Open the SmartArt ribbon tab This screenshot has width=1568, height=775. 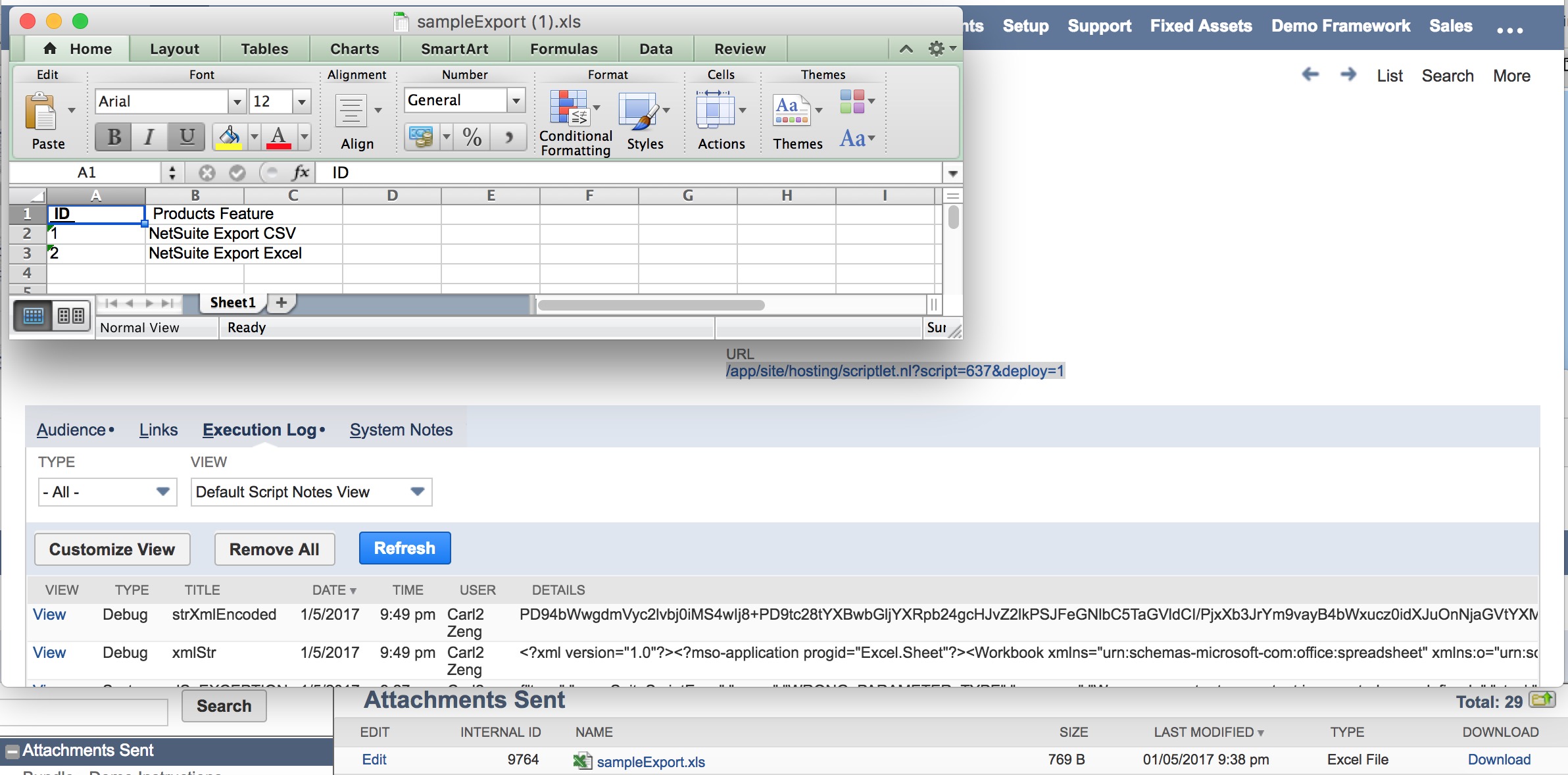(x=454, y=49)
